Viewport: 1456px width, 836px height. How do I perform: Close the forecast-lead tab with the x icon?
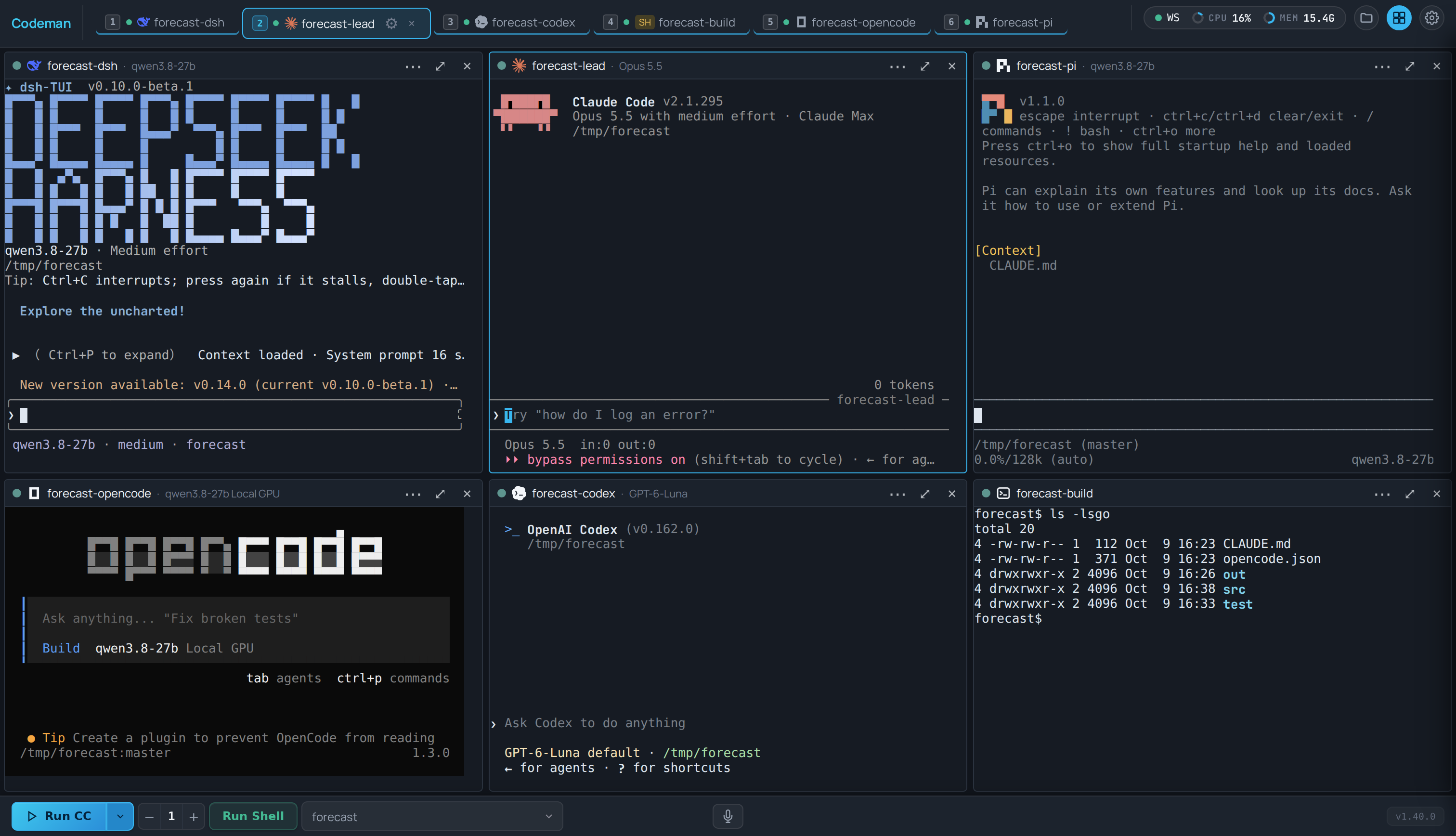(x=412, y=24)
